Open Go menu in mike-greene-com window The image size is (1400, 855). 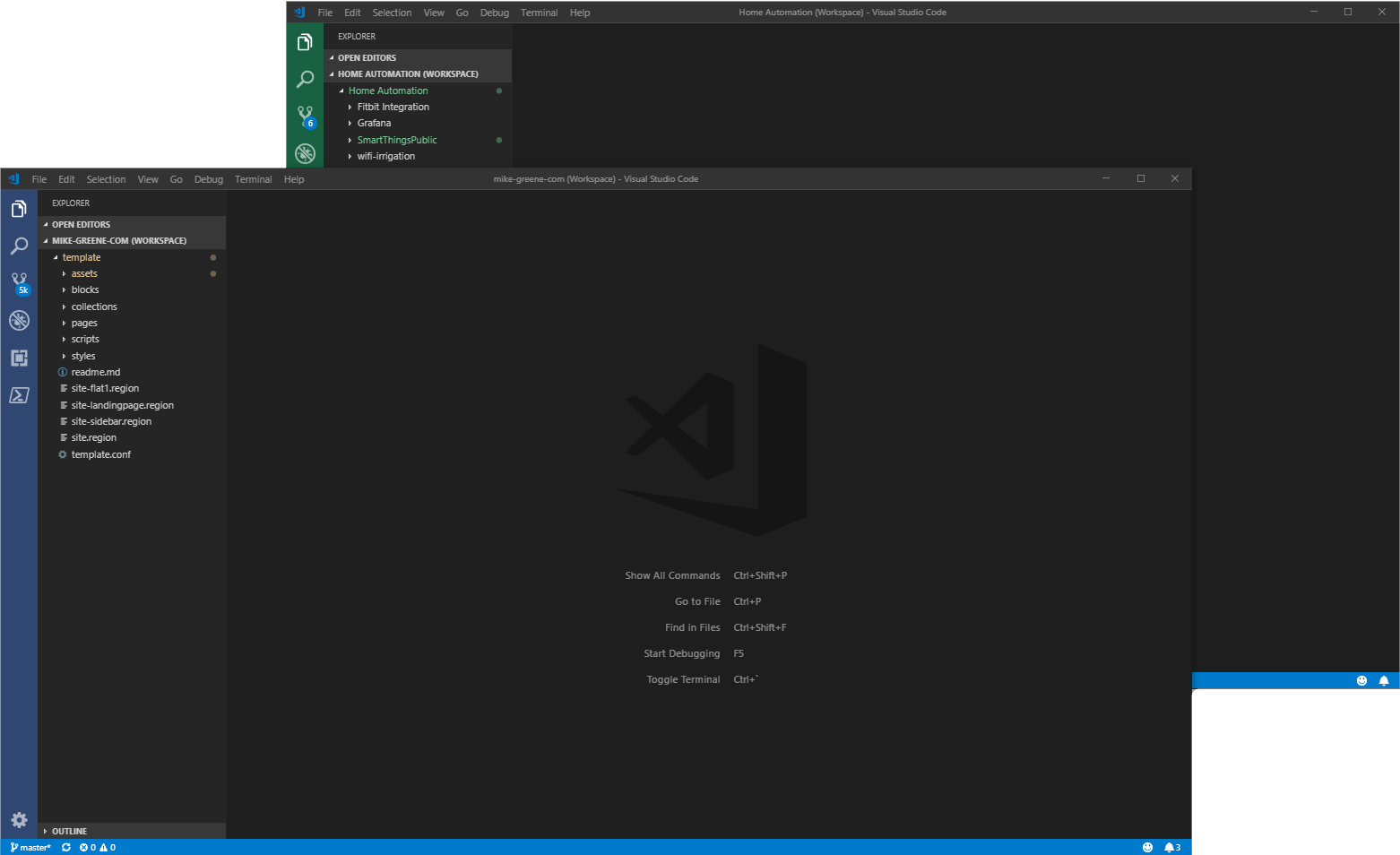click(x=177, y=179)
